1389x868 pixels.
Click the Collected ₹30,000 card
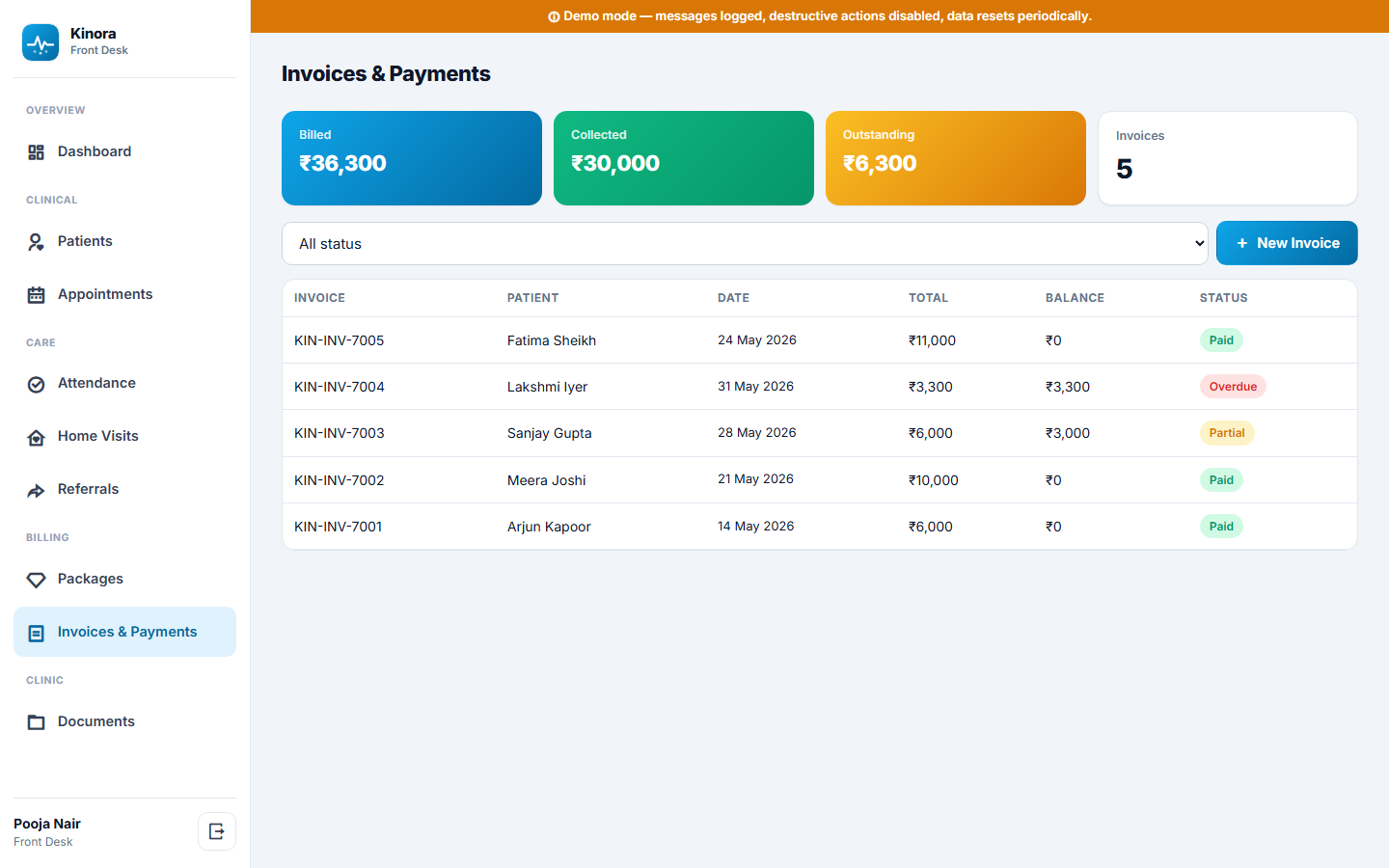(684, 158)
